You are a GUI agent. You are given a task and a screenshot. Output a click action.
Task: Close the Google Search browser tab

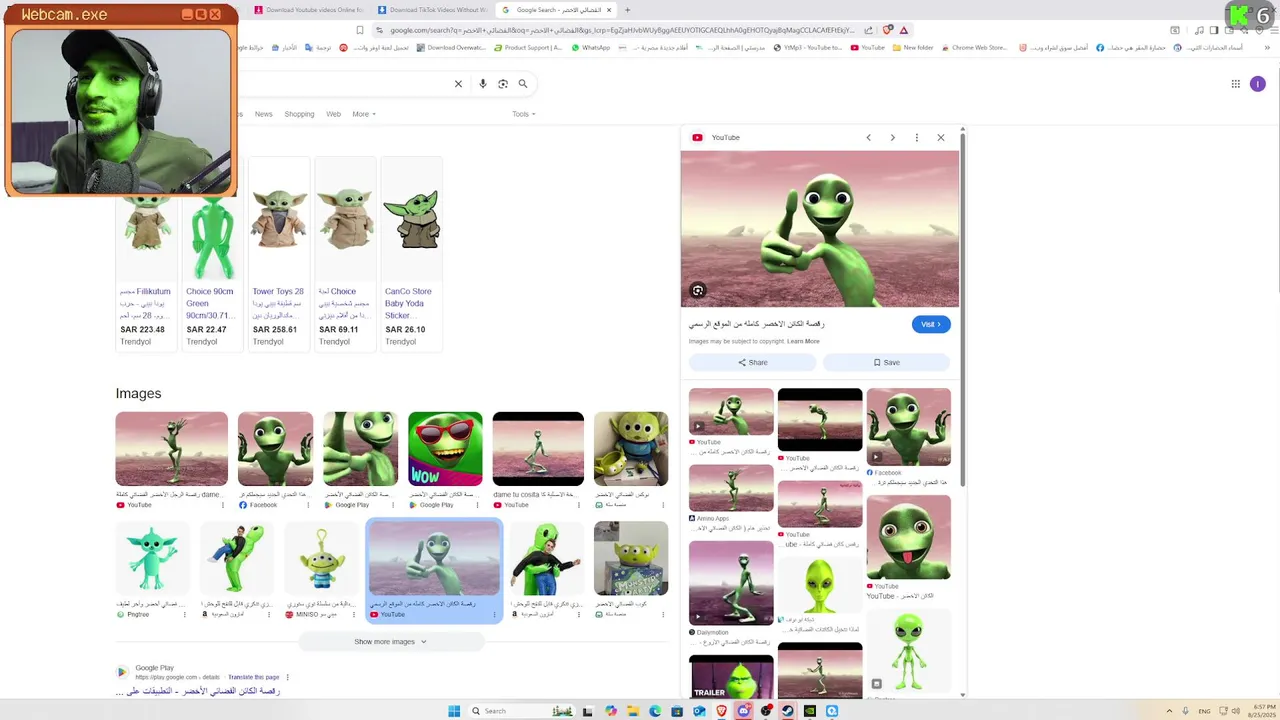pyautogui.click(x=609, y=10)
